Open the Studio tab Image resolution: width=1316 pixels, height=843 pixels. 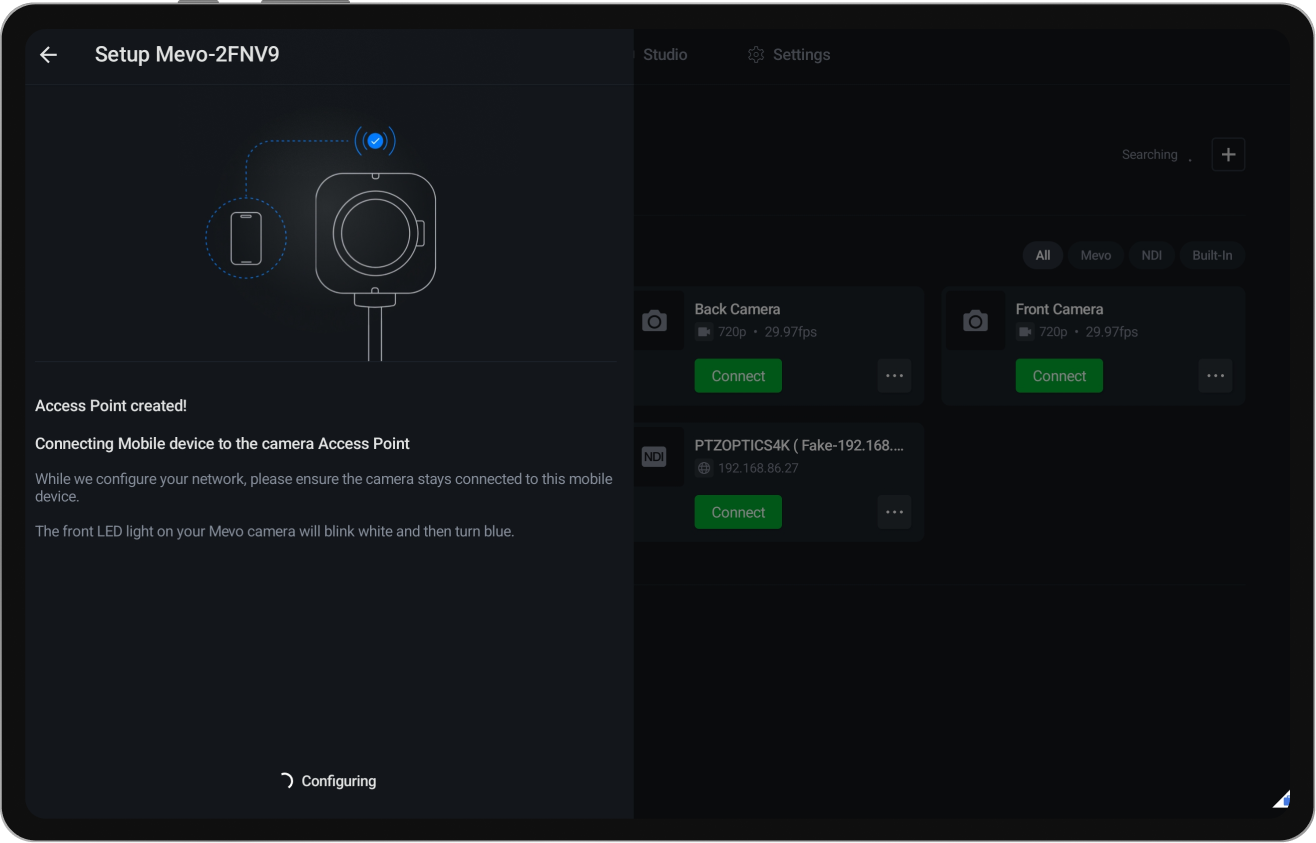click(664, 55)
